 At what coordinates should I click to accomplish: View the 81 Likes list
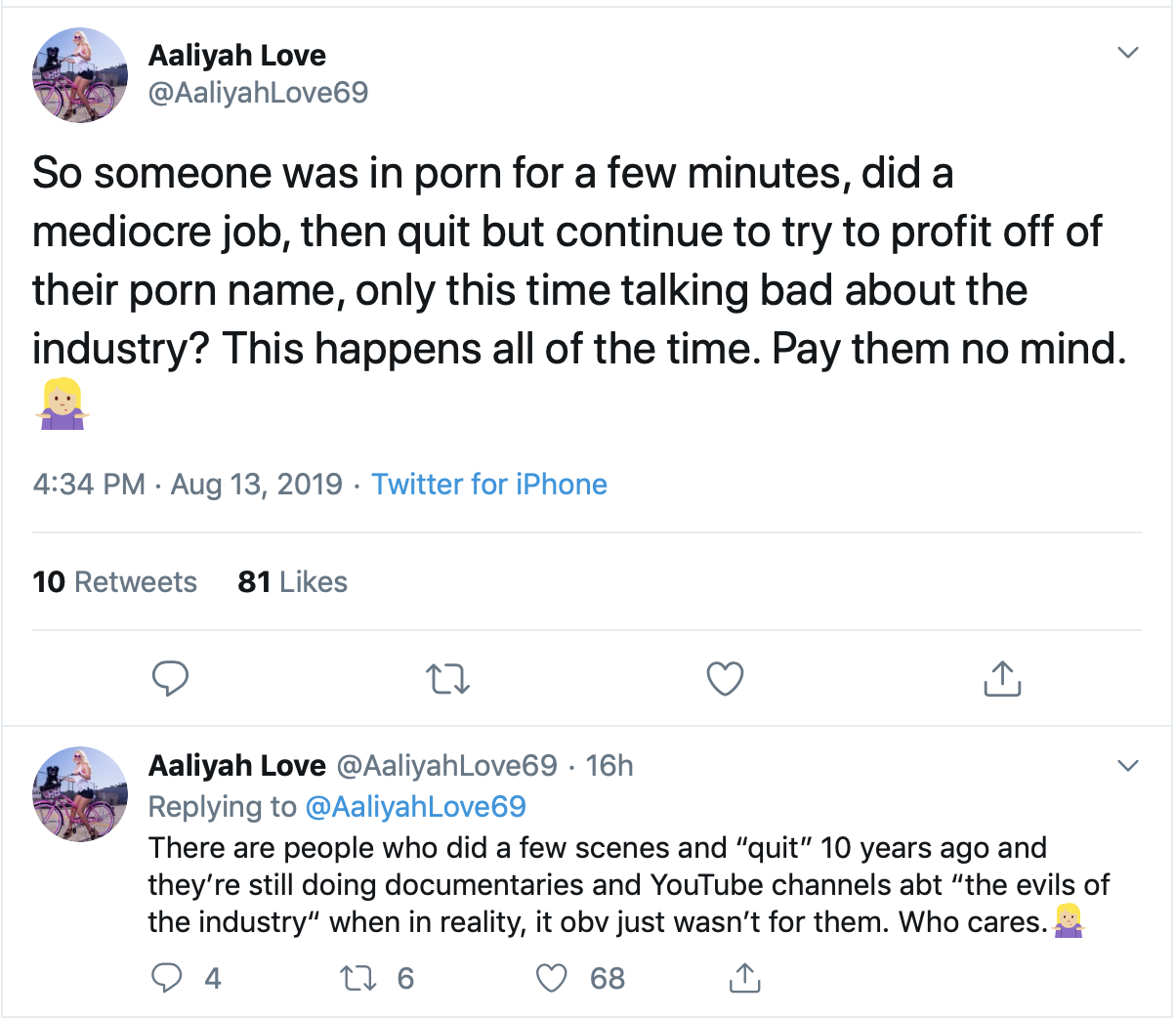click(x=292, y=582)
